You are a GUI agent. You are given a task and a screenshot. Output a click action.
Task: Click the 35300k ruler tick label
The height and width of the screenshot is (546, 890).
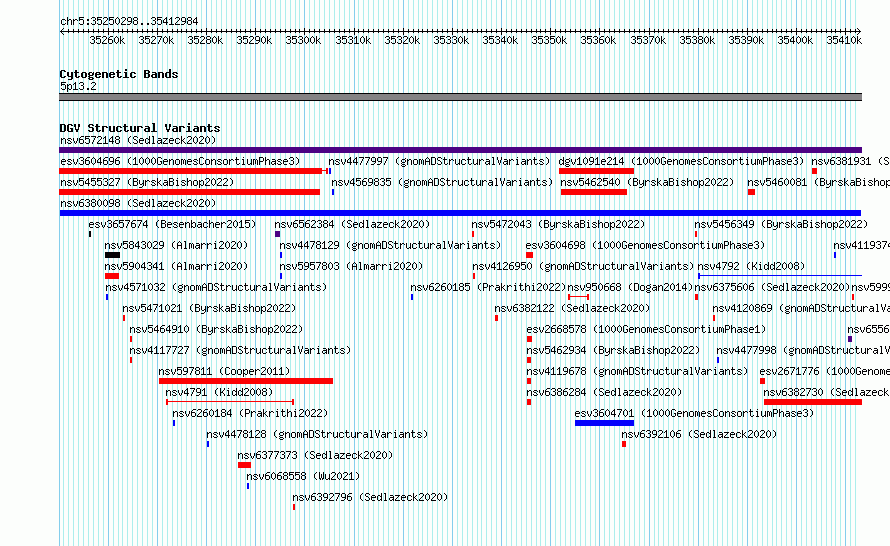pyautogui.click(x=303, y=40)
